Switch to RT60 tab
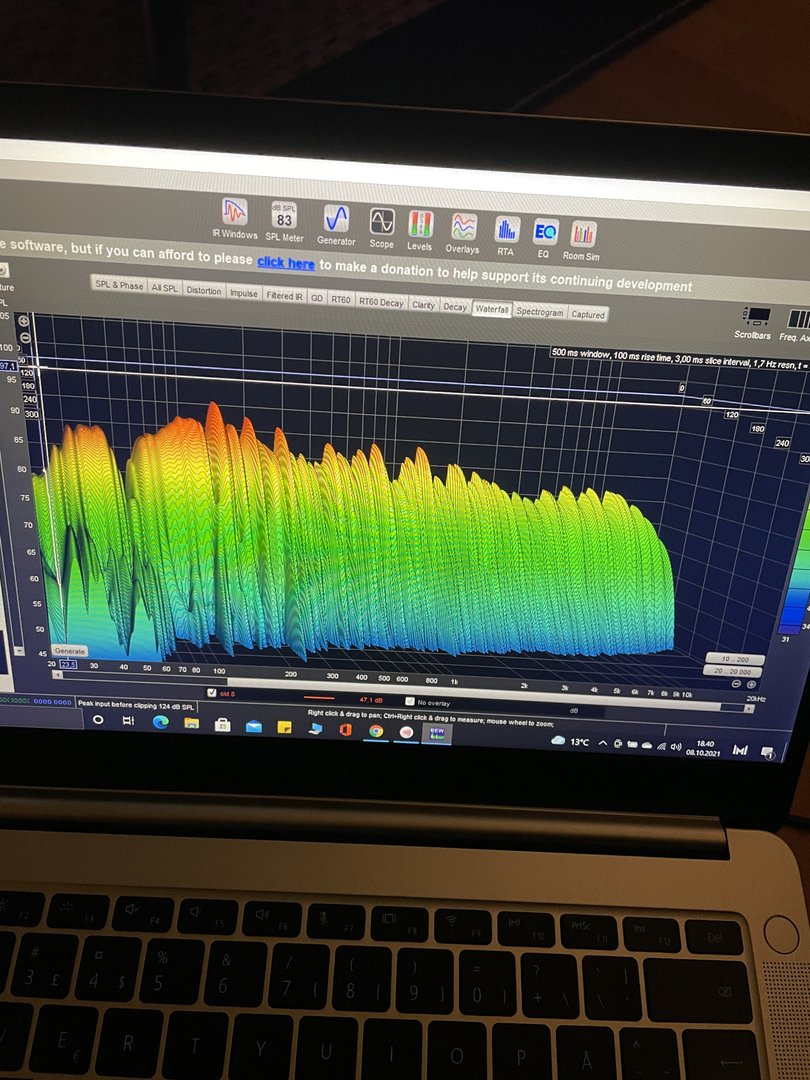 tap(341, 300)
